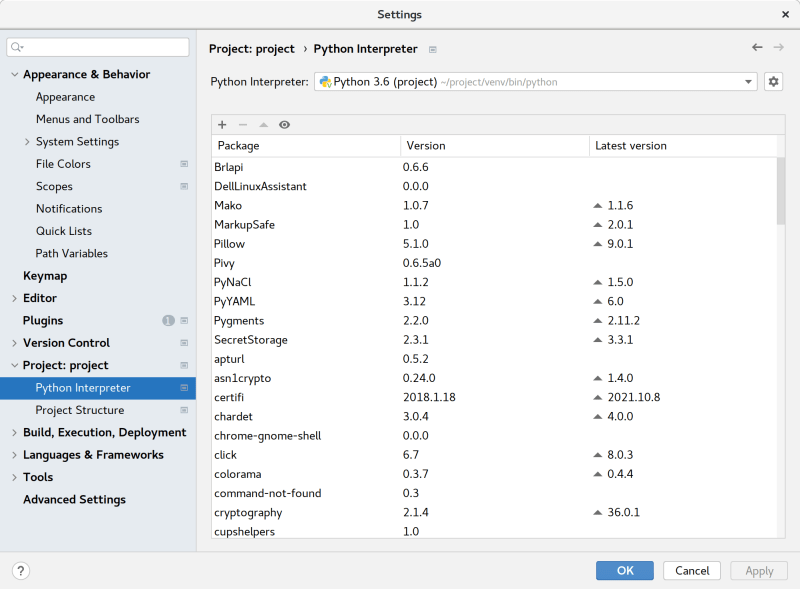The width and height of the screenshot is (800, 589).
Task: Upgrade a package using the up-arrow icon
Action: pos(263,125)
